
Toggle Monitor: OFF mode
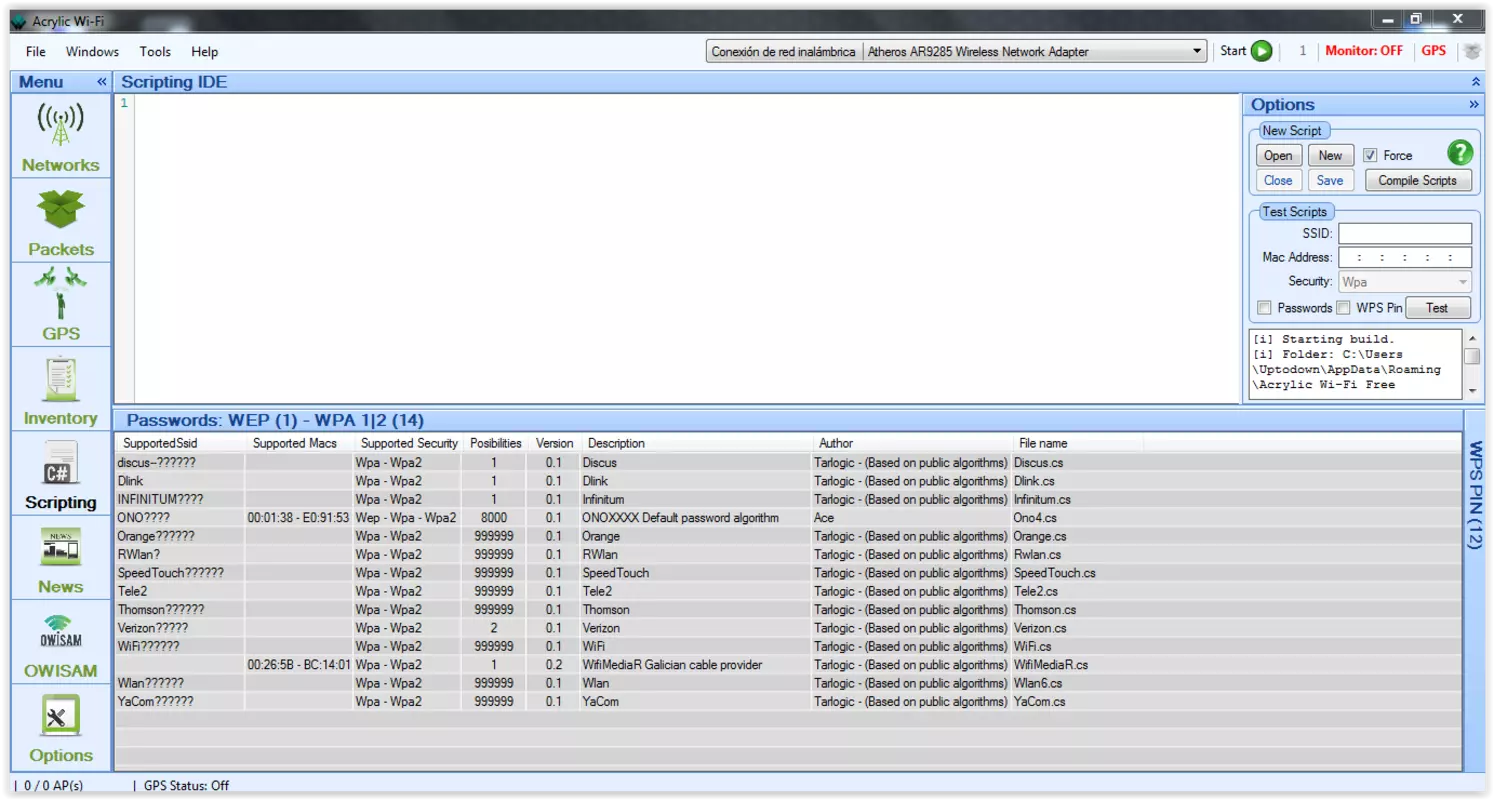(x=1364, y=51)
